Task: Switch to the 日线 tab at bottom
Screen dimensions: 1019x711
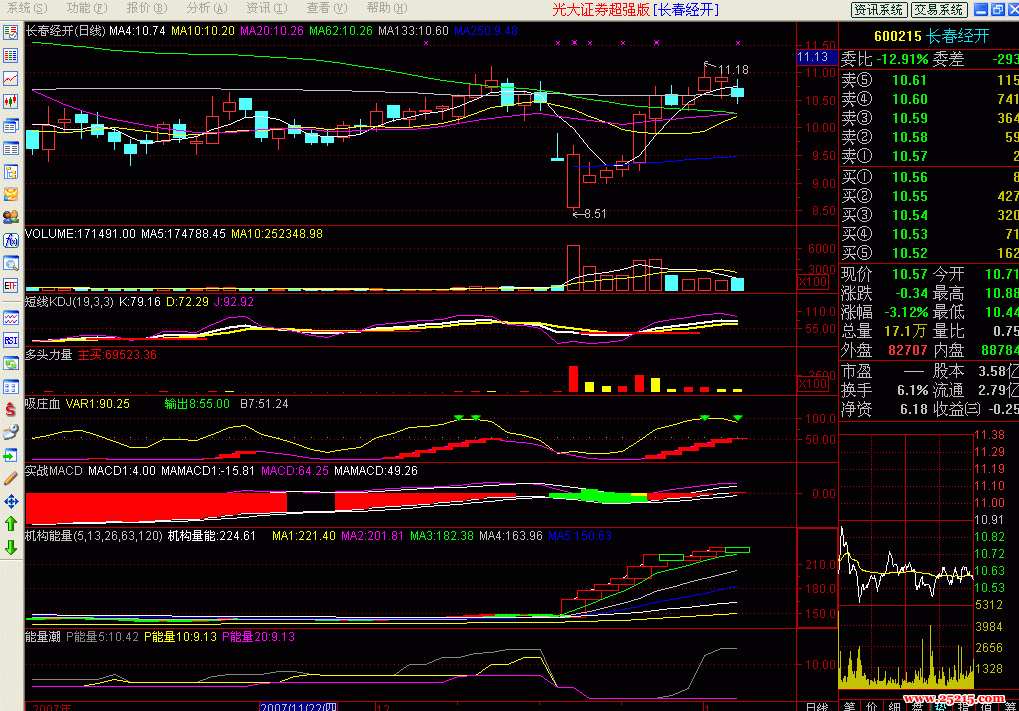Action: [x=816, y=705]
